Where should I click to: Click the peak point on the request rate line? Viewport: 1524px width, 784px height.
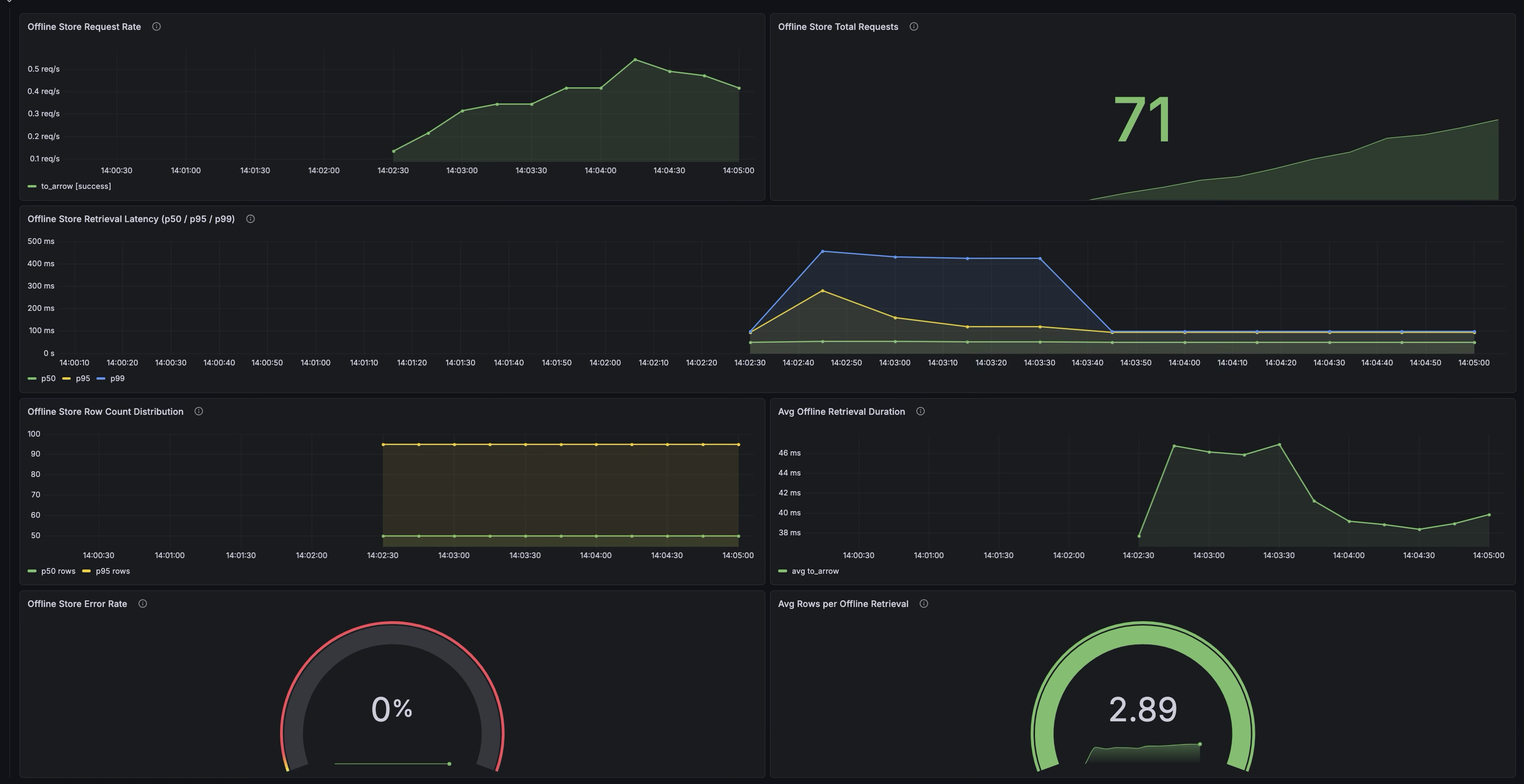tap(635, 60)
